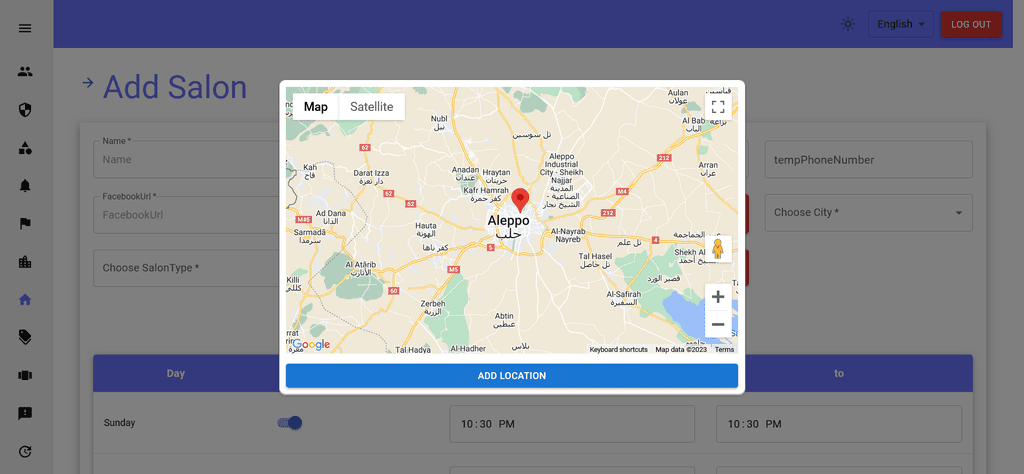Image resolution: width=1024 pixels, height=474 pixels.
Task: Open the city buildings sidebar icon
Action: click(x=25, y=262)
